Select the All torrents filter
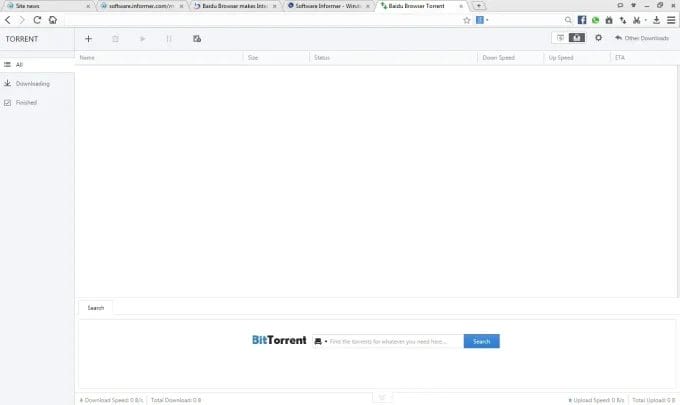This screenshot has height=405, width=680. tap(19, 64)
